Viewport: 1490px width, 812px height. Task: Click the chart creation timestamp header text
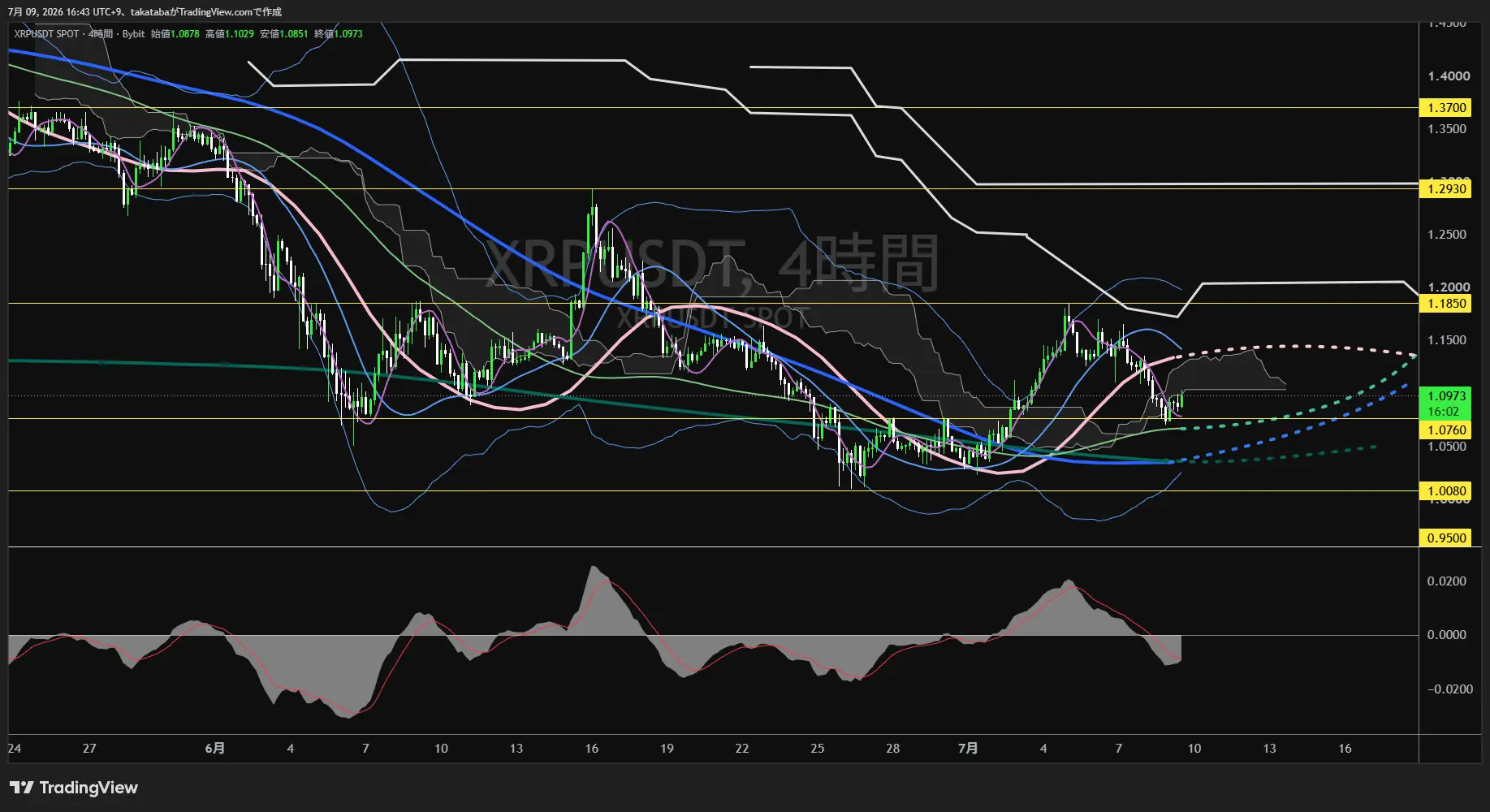pos(145,12)
